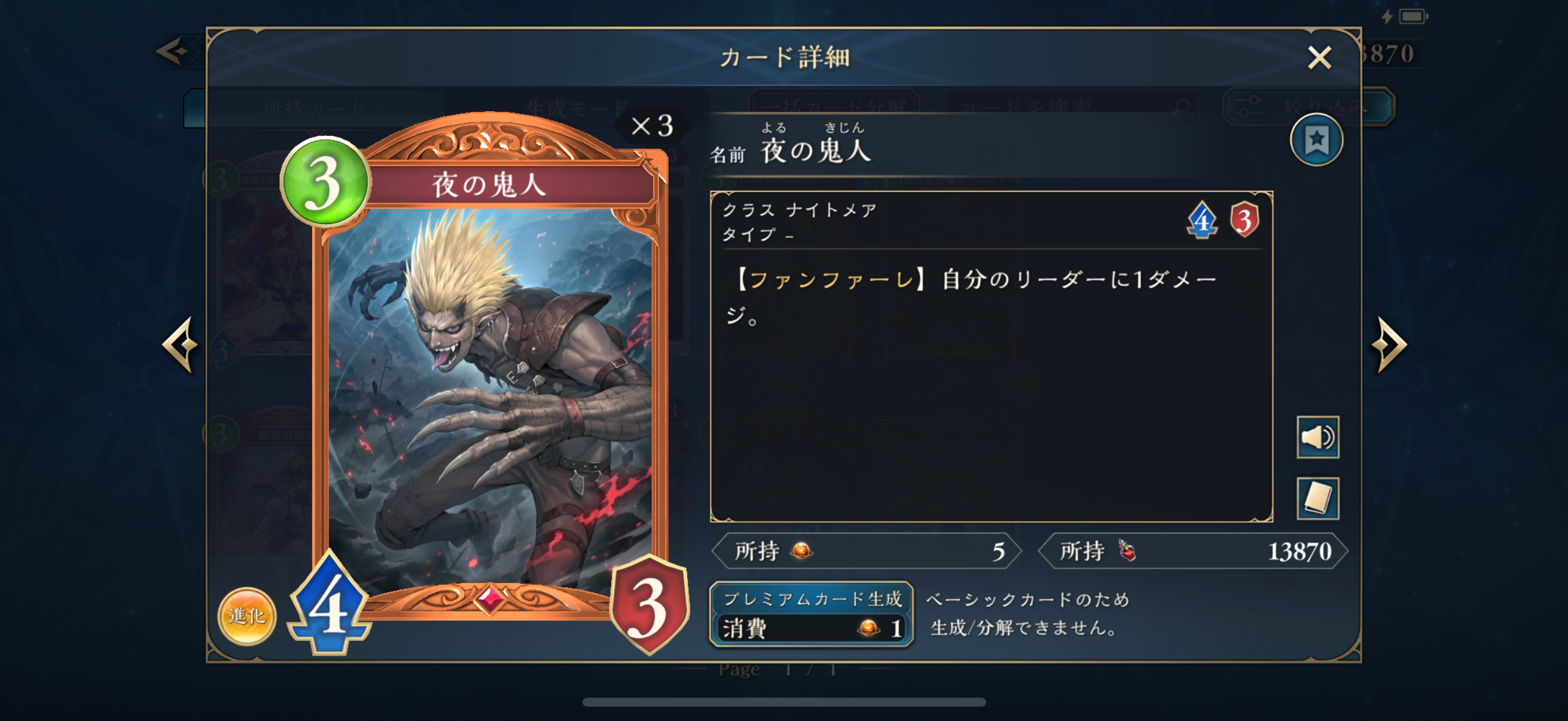The height and width of the screenshot is (721, 1568).
Task: Go to previous card with left arrow
Action: 180,344
